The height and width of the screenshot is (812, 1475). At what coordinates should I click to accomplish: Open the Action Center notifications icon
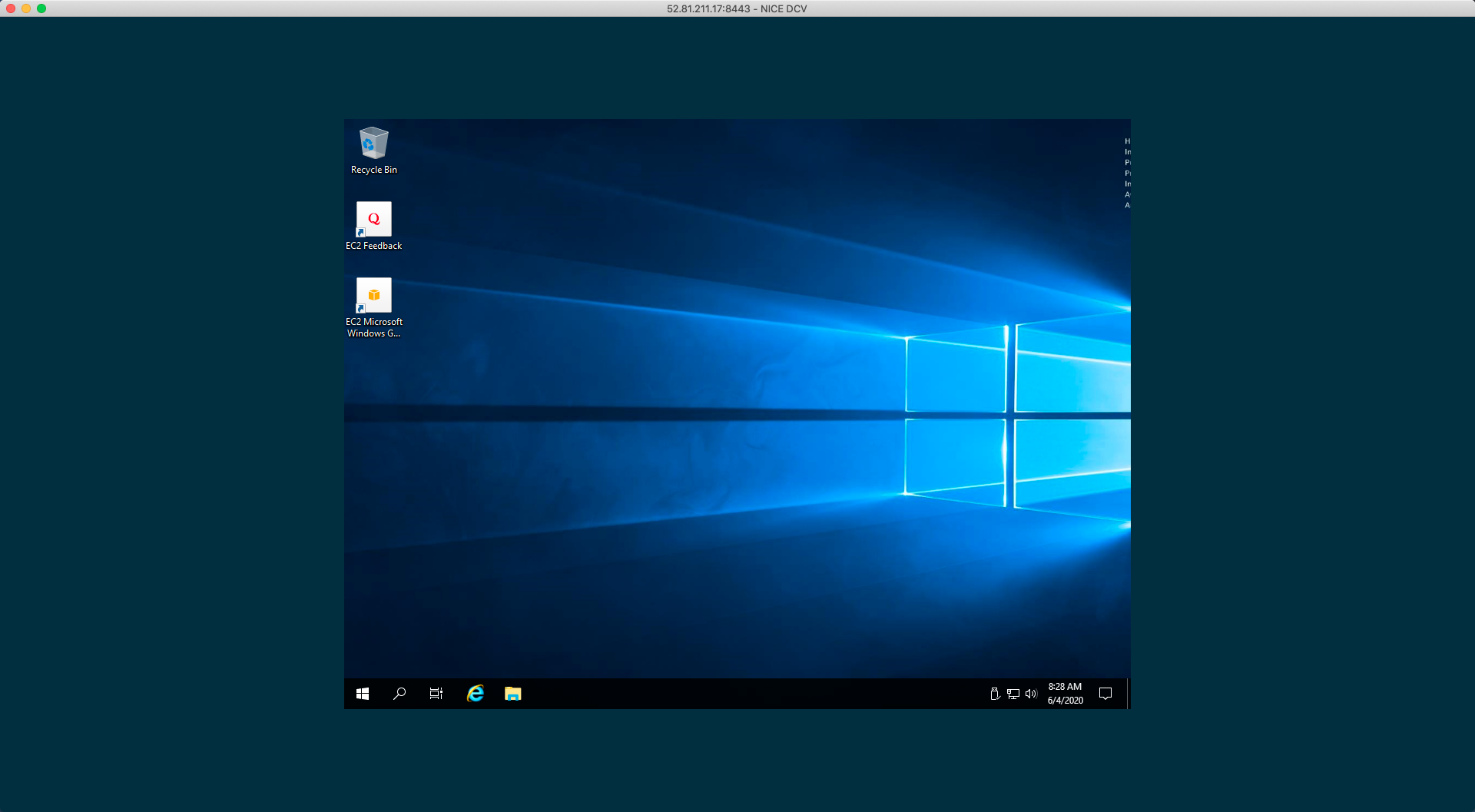point(1105,694)
